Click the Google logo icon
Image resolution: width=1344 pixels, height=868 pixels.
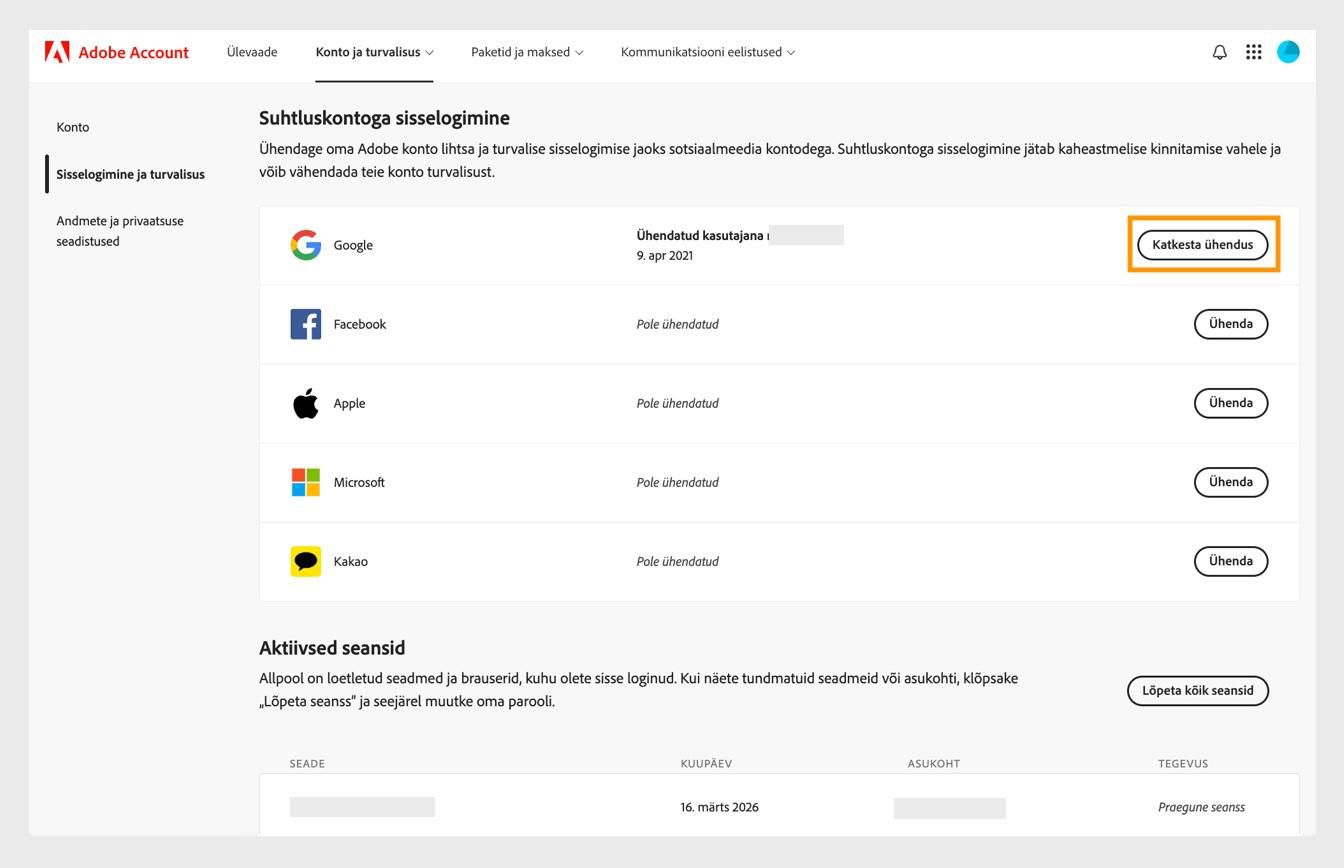click(x=306, y=244)
